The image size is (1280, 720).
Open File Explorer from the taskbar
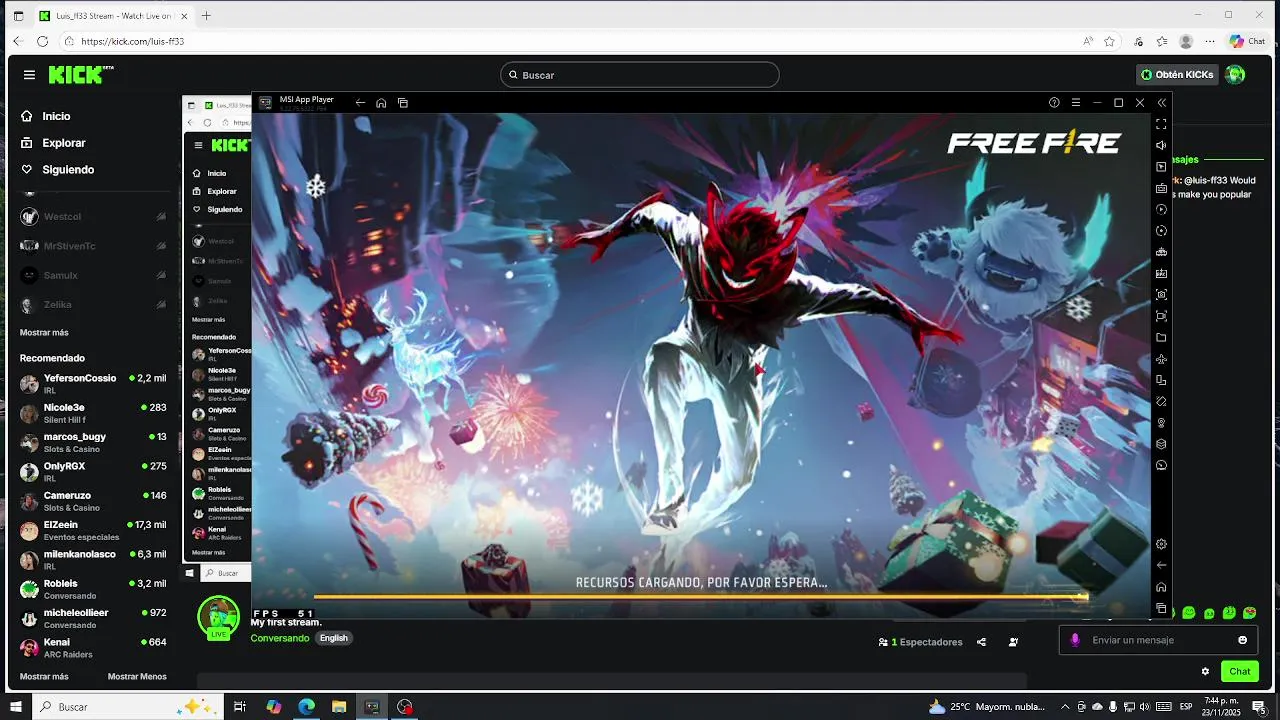click(x=339, y=706)
